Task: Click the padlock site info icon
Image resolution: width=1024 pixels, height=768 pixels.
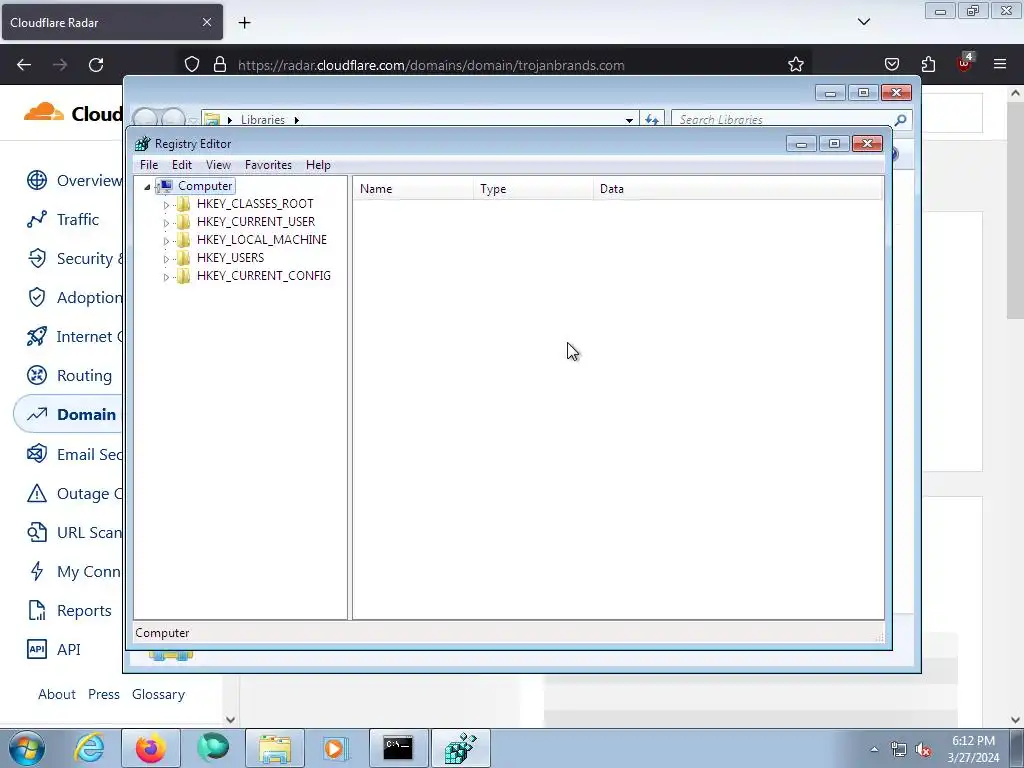Action: click(x=220, y=65)
